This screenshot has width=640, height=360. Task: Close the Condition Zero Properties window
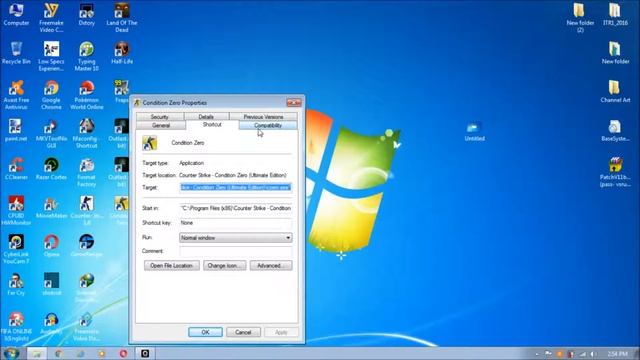pos(293,102)
